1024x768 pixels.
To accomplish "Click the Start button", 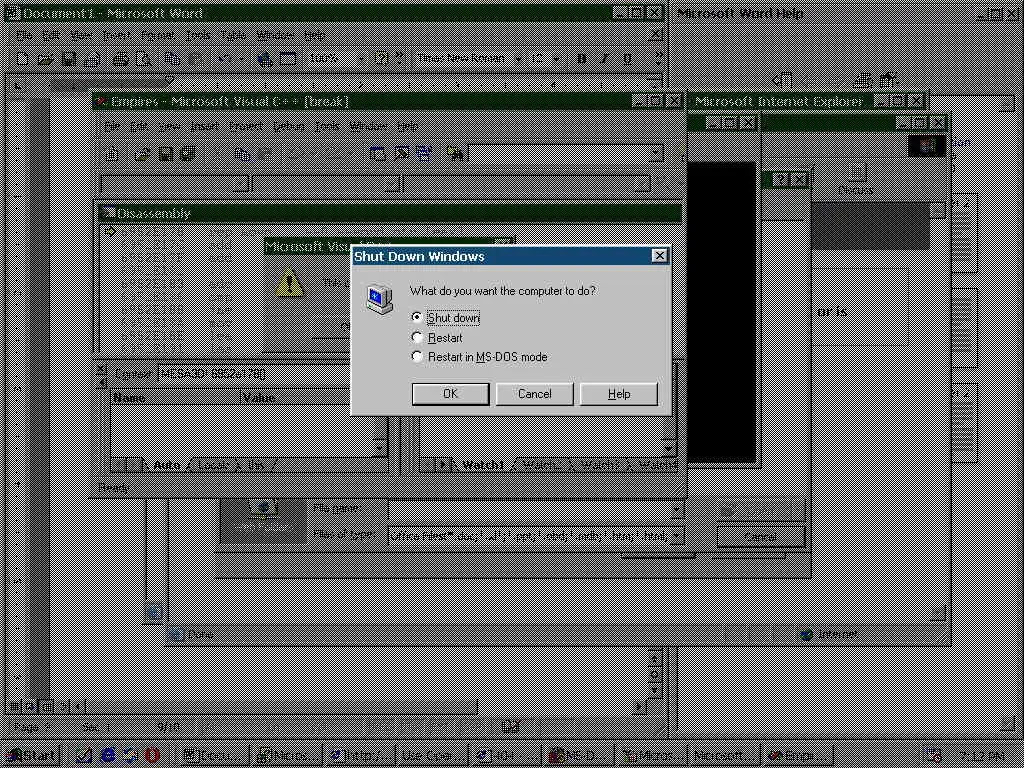I will tap(31, 756).
